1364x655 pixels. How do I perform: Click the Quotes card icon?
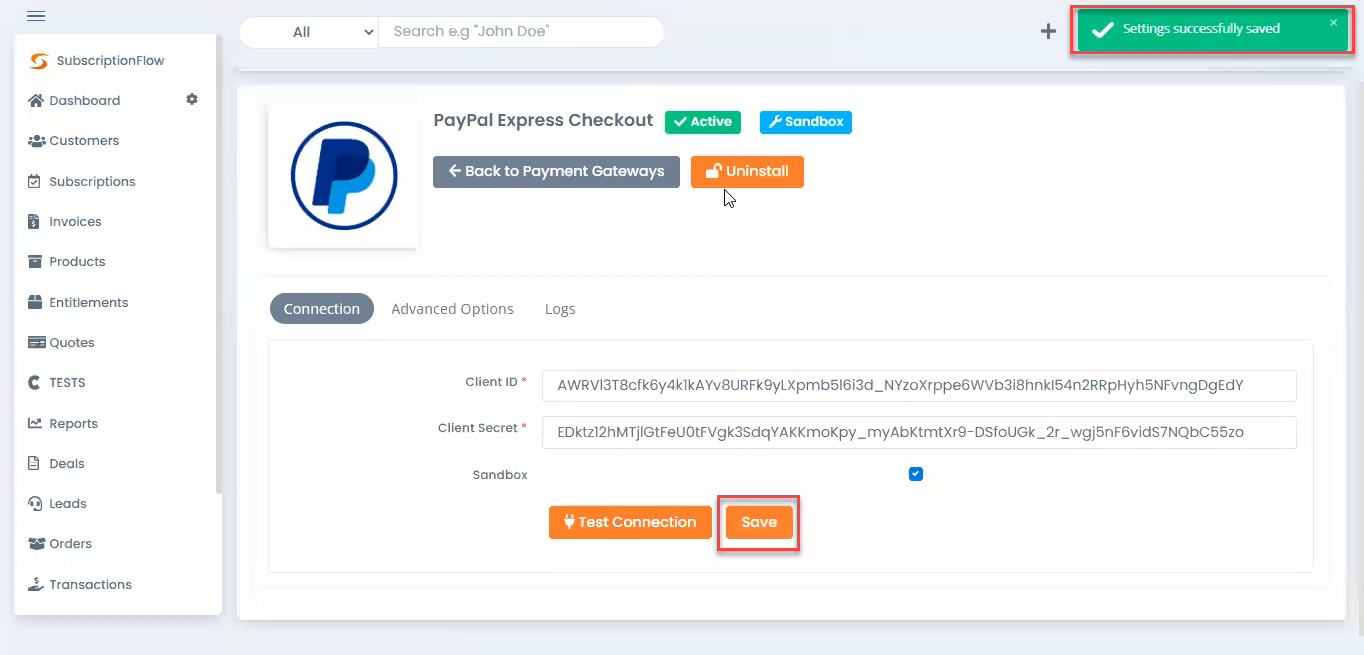tap(36, 342)
